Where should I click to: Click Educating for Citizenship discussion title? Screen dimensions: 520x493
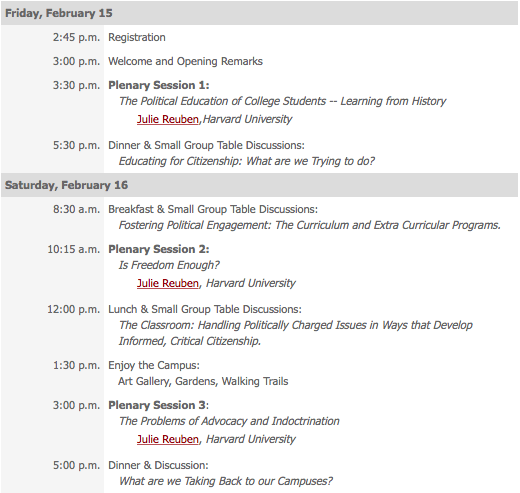point(247,161)
